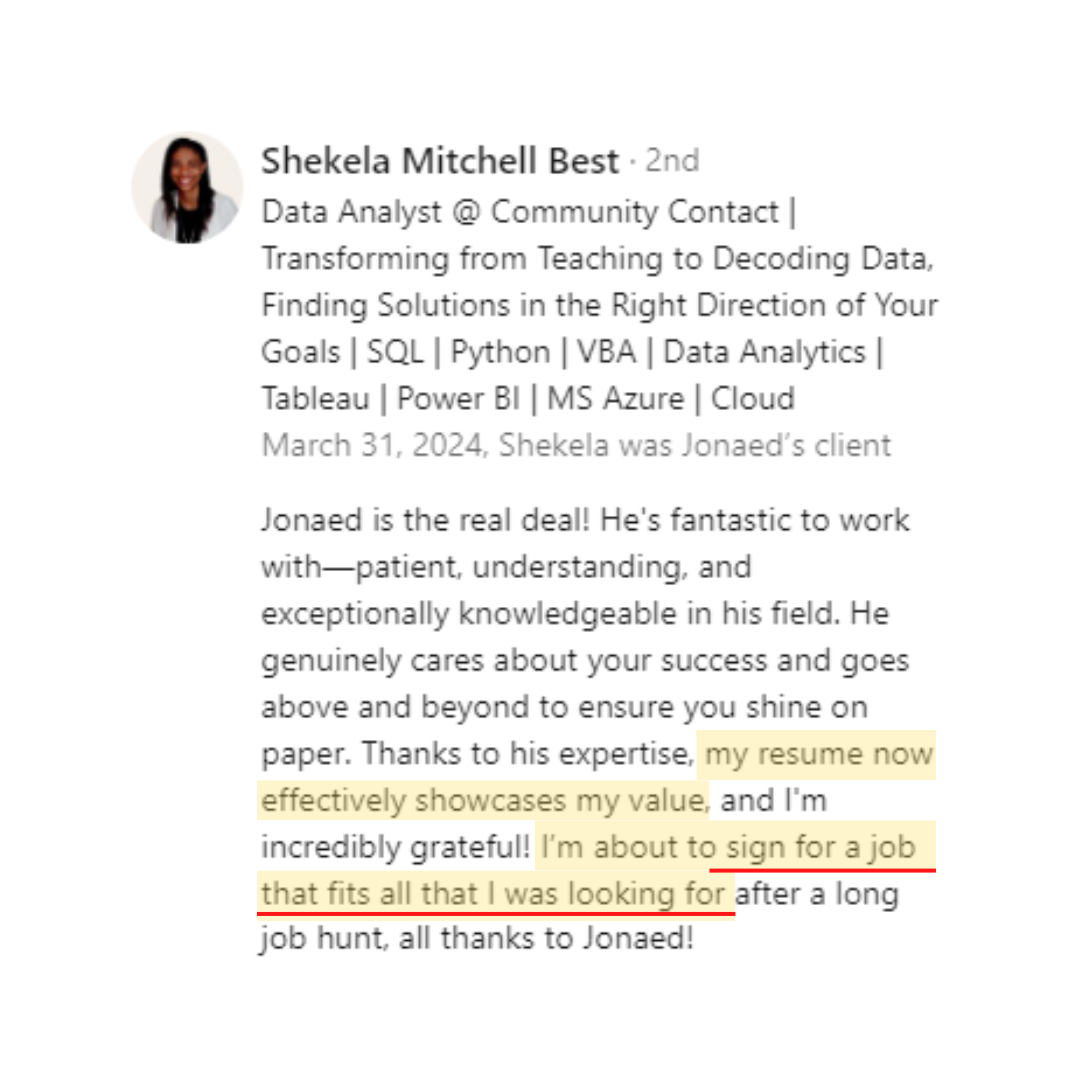The height and width of the screenshot is (1080, 1080).
Task: Click the 2nd connection degree label
Action: tap(672, 160)
